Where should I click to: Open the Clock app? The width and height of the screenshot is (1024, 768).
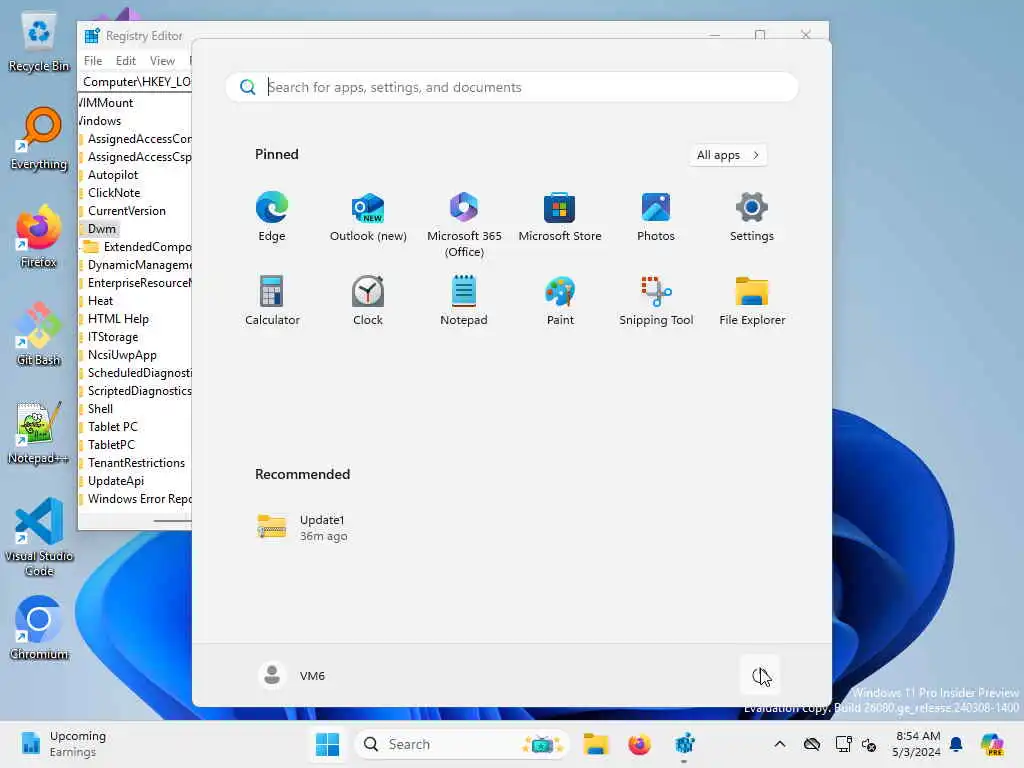tap(368, 300)
